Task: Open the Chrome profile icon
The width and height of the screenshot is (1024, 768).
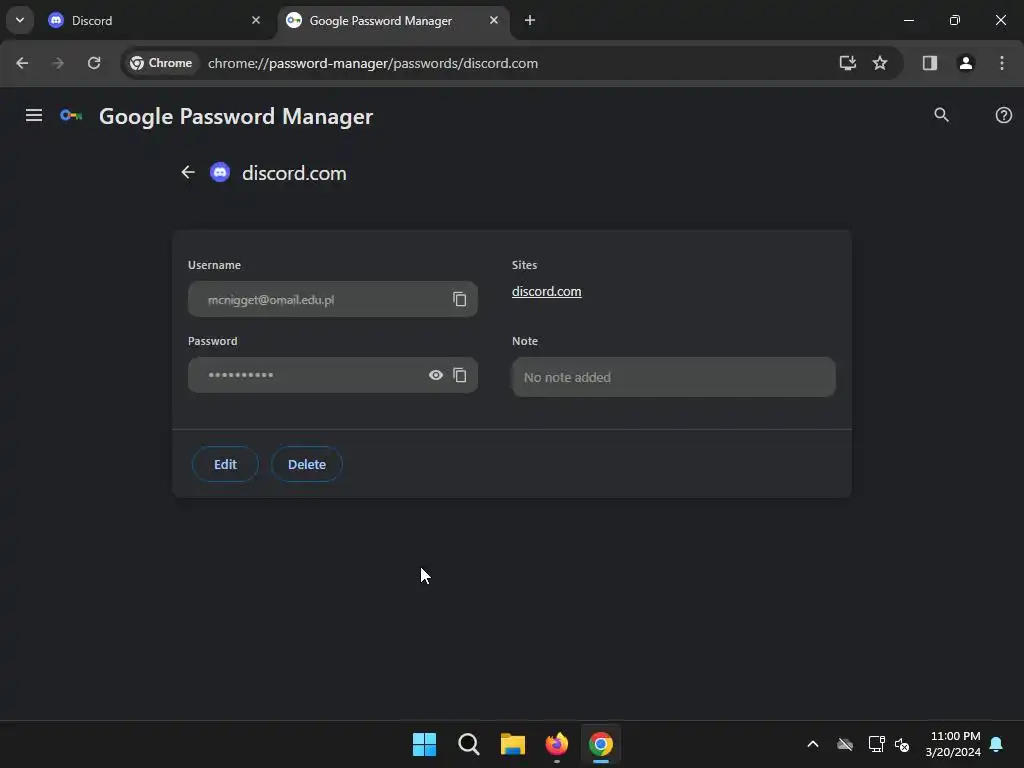Action: [966, 63]
